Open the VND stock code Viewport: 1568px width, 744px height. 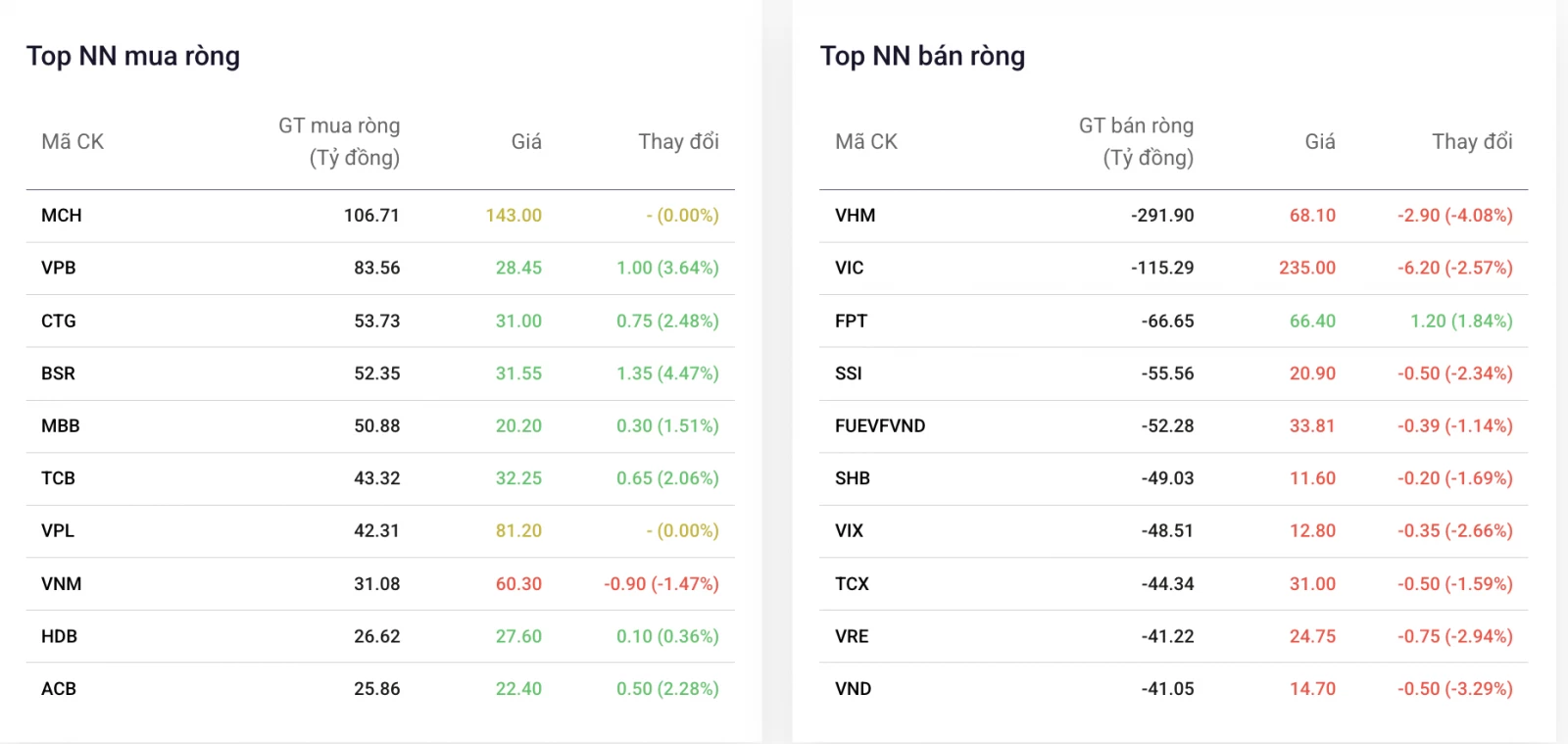coord(854,688)
